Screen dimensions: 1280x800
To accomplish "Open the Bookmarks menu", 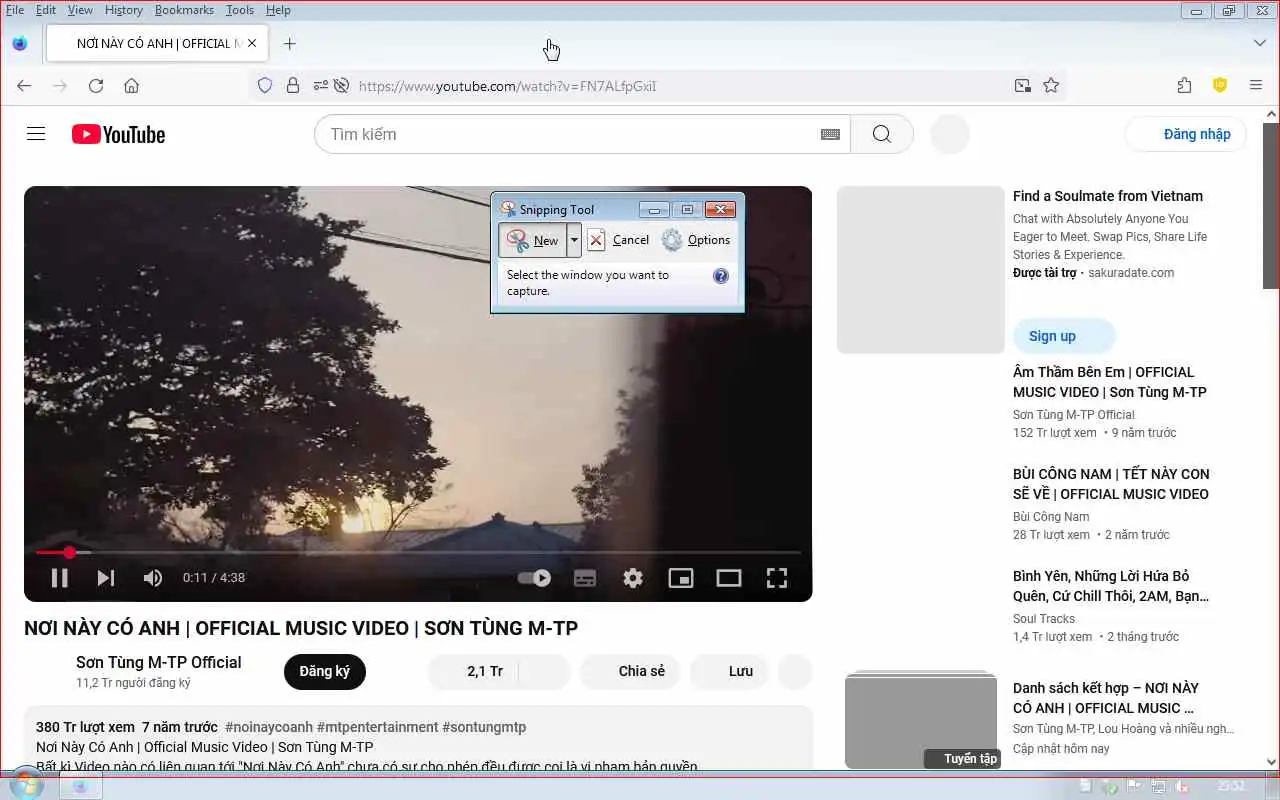I will 184,10.
